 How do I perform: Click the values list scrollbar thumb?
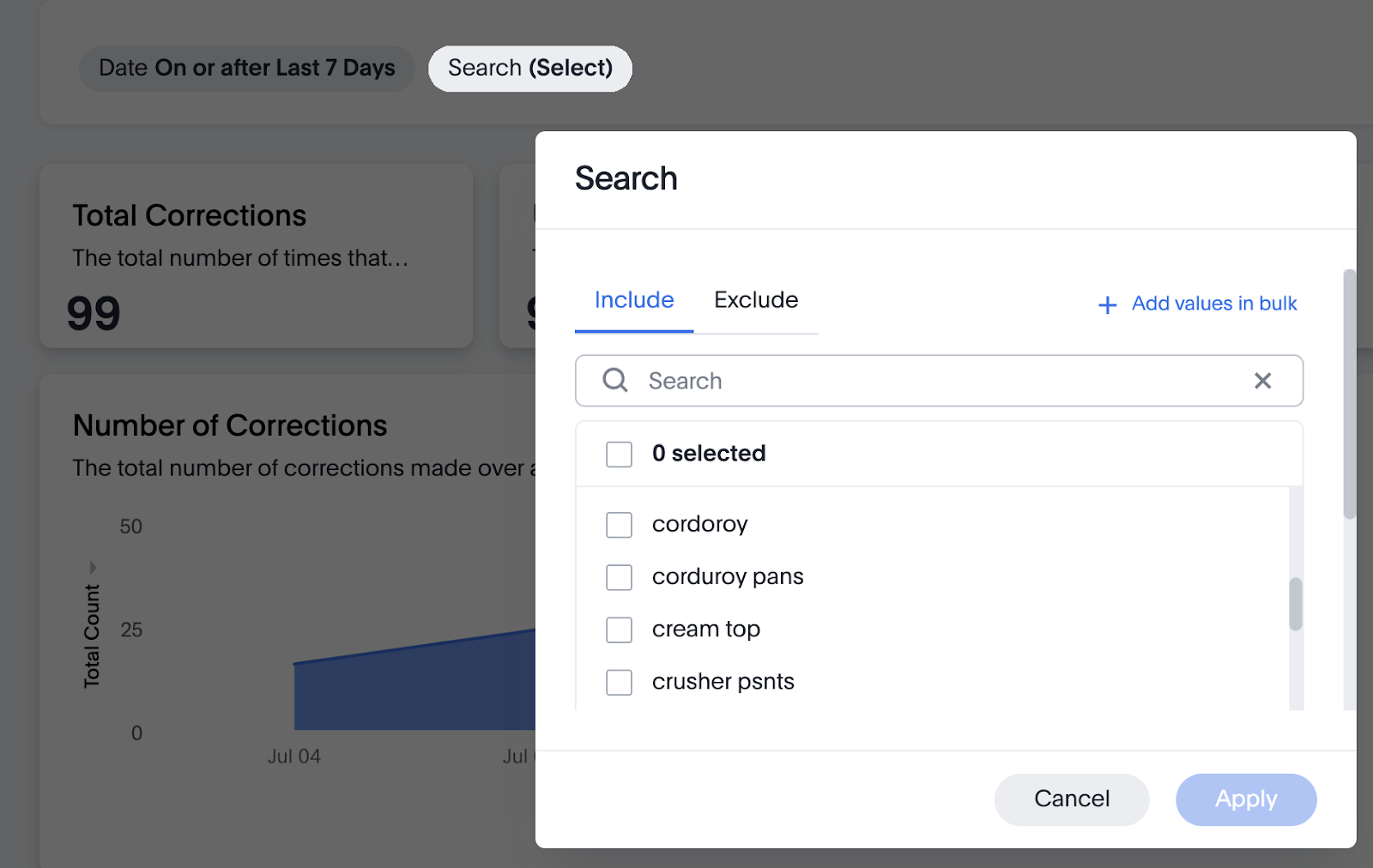click(1296, 604)
